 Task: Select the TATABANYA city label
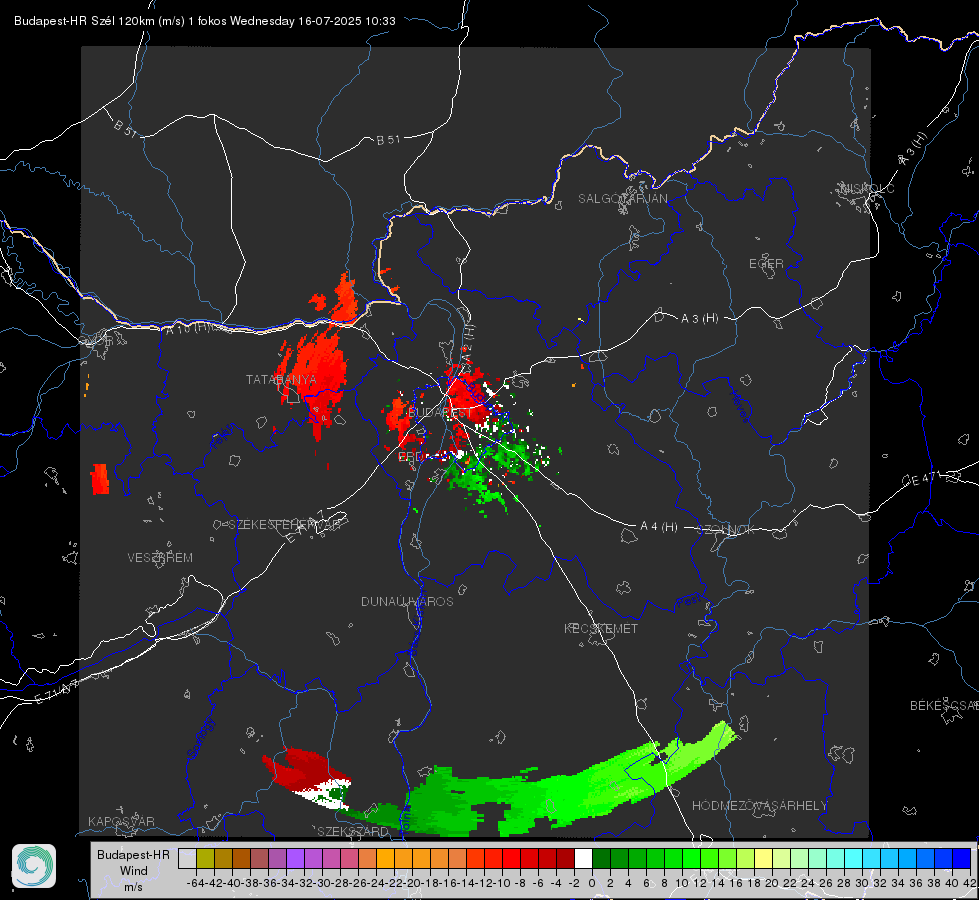(281, 380)
